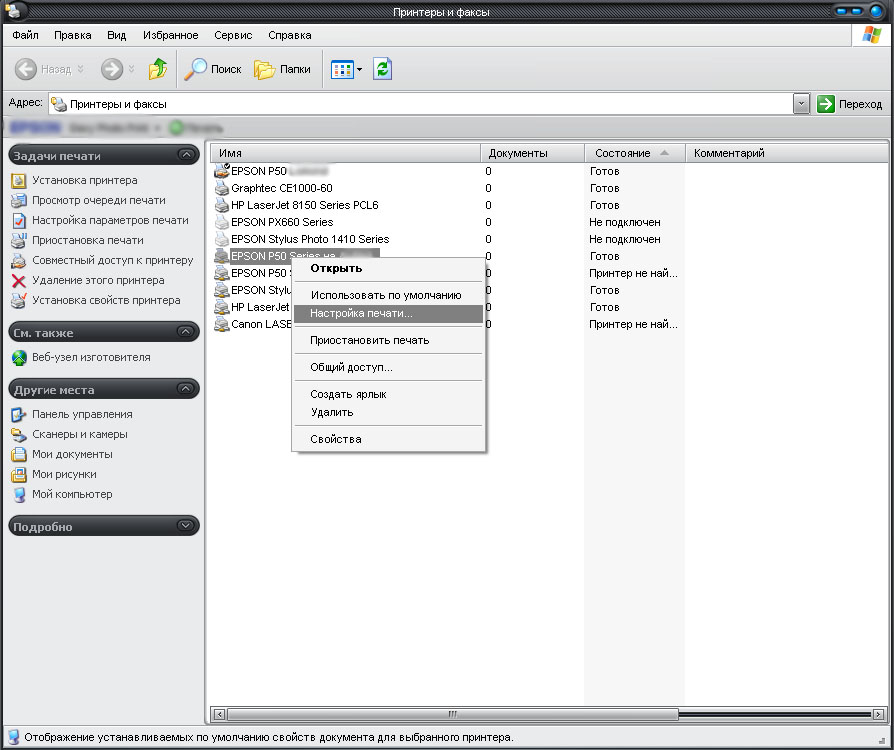Click the Forward green arrow icon

(x=112, y=69)
